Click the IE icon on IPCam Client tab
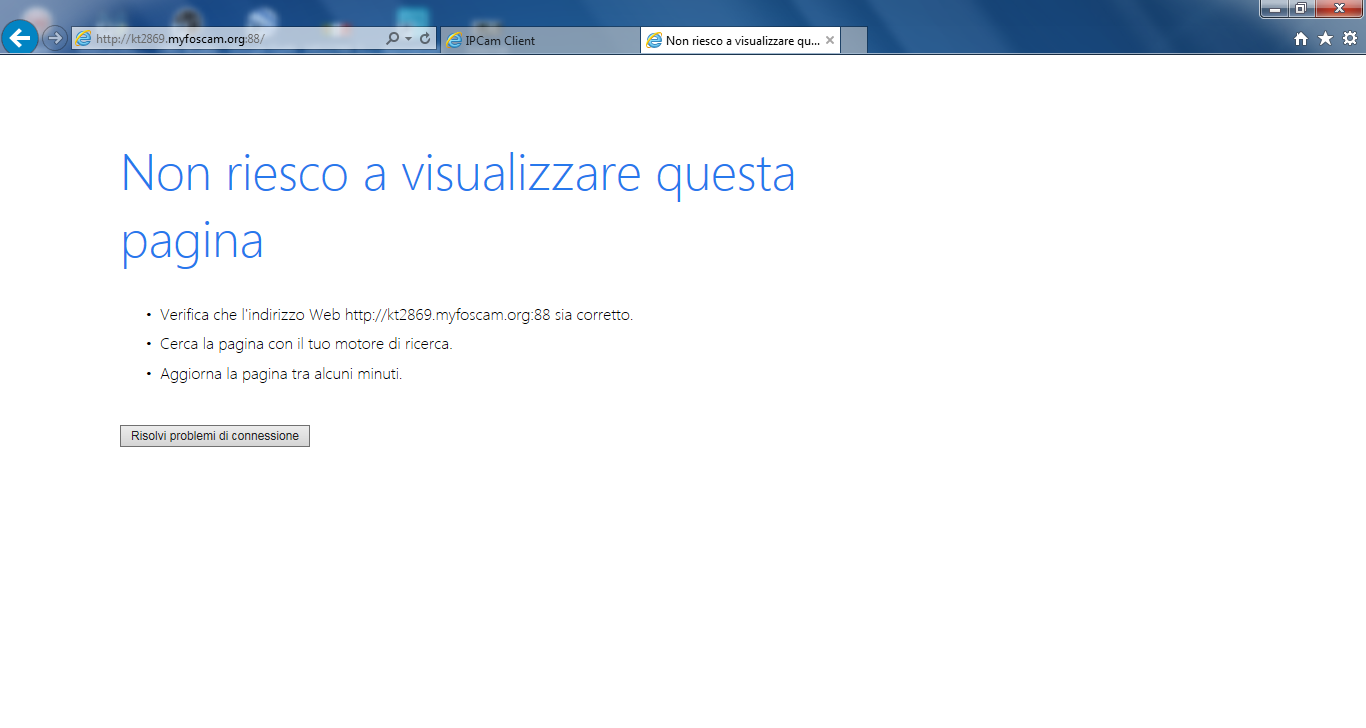Screen dimensions: 1366x728 pos(454,40)
